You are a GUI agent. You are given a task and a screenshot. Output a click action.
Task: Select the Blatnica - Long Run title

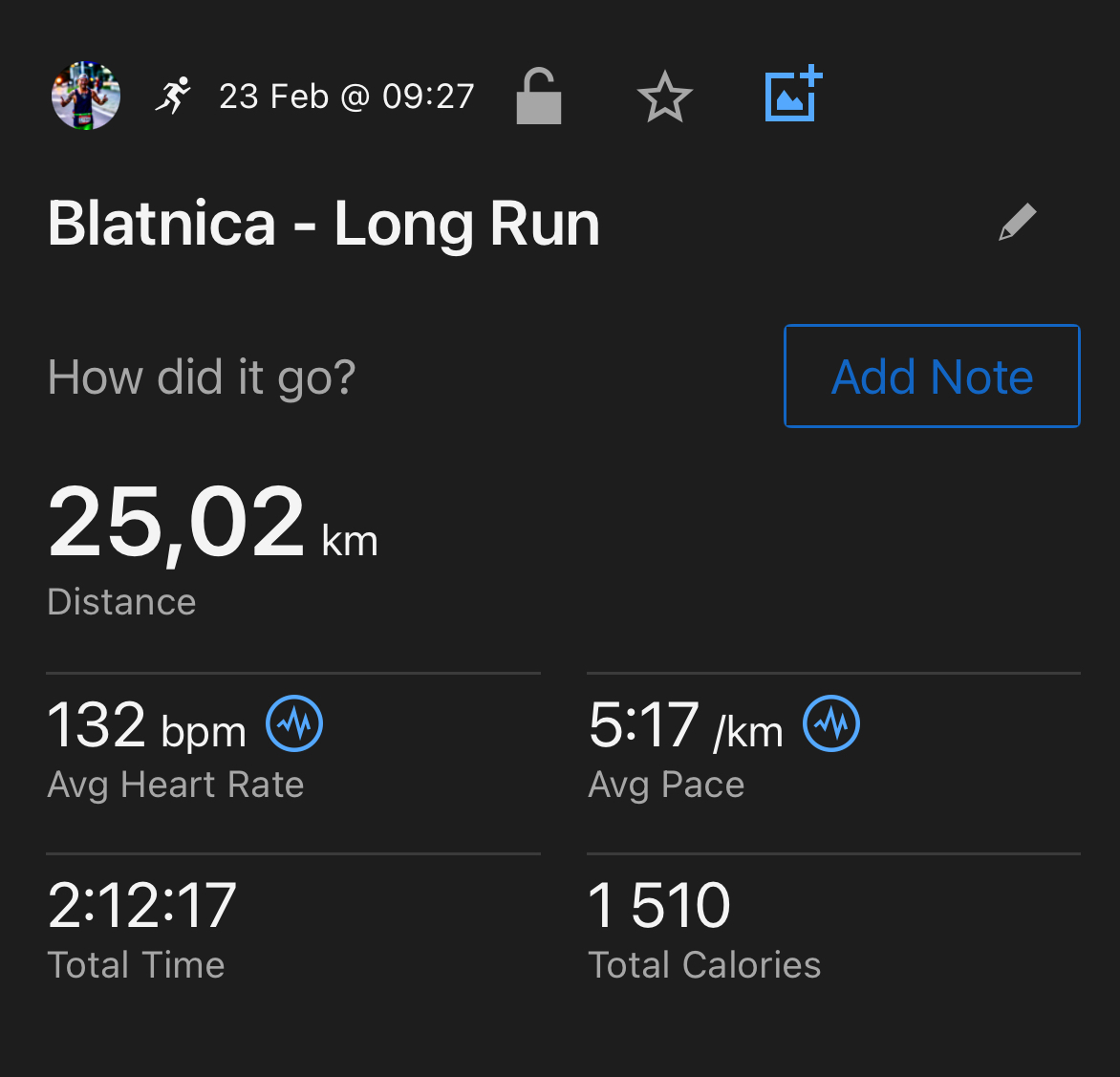(324, 224)
